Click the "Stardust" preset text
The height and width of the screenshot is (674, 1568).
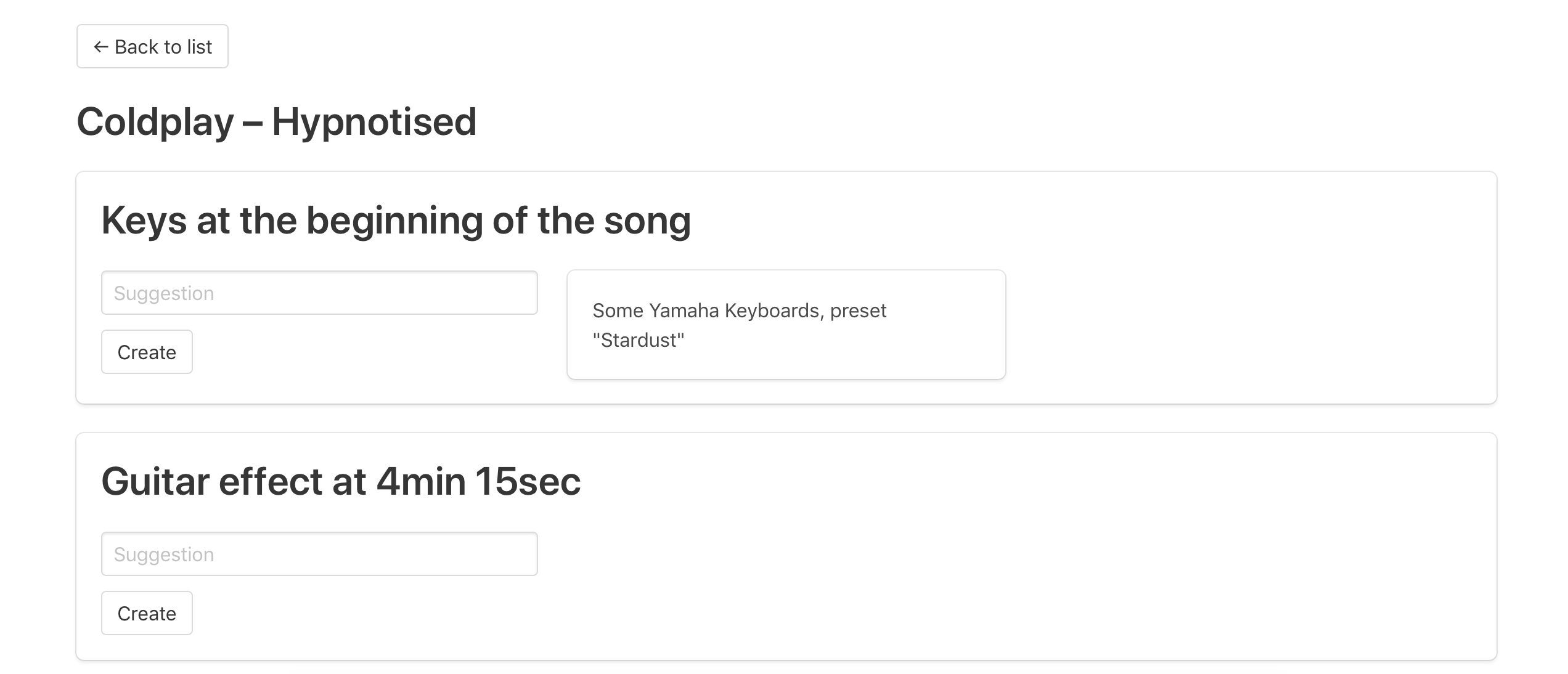(639, 341)
